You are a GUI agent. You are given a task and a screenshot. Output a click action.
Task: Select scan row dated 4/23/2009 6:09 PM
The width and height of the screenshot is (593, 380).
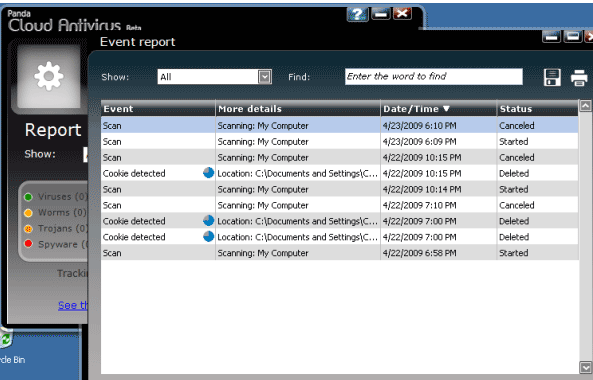click(x=340, y=141)
